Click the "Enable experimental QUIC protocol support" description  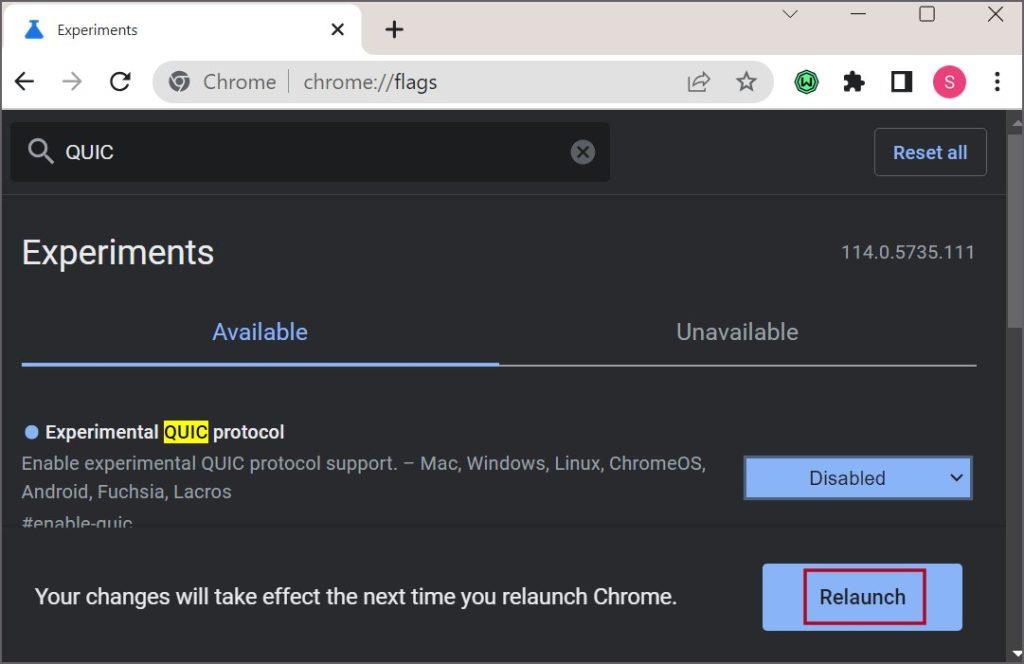click(364, 477)
